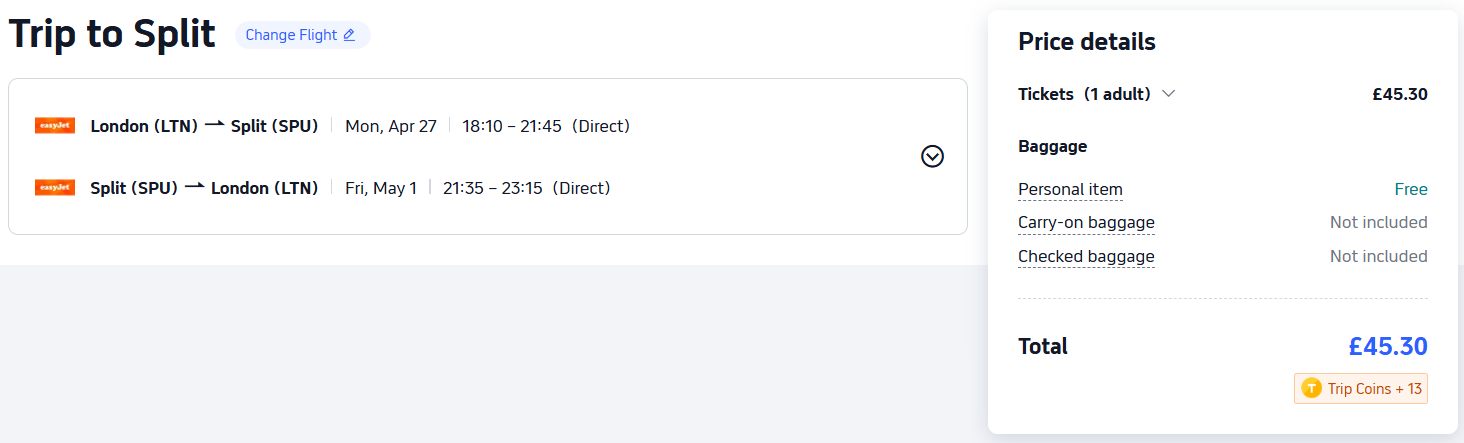Click the gold Trip Coins icon
Image resolution: width=1464 pixels, height=443 pixels.
(1312, 388)
